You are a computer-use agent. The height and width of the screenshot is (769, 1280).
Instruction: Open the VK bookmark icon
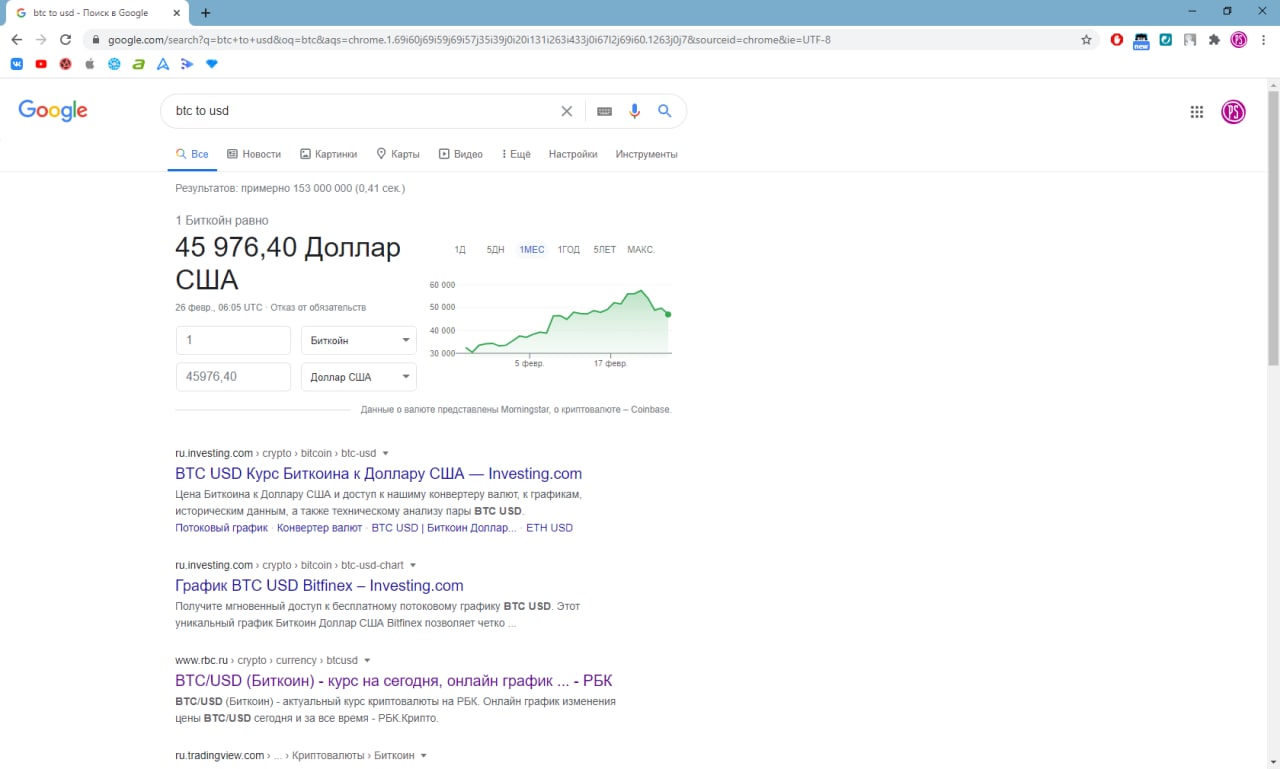coord(17,64)
